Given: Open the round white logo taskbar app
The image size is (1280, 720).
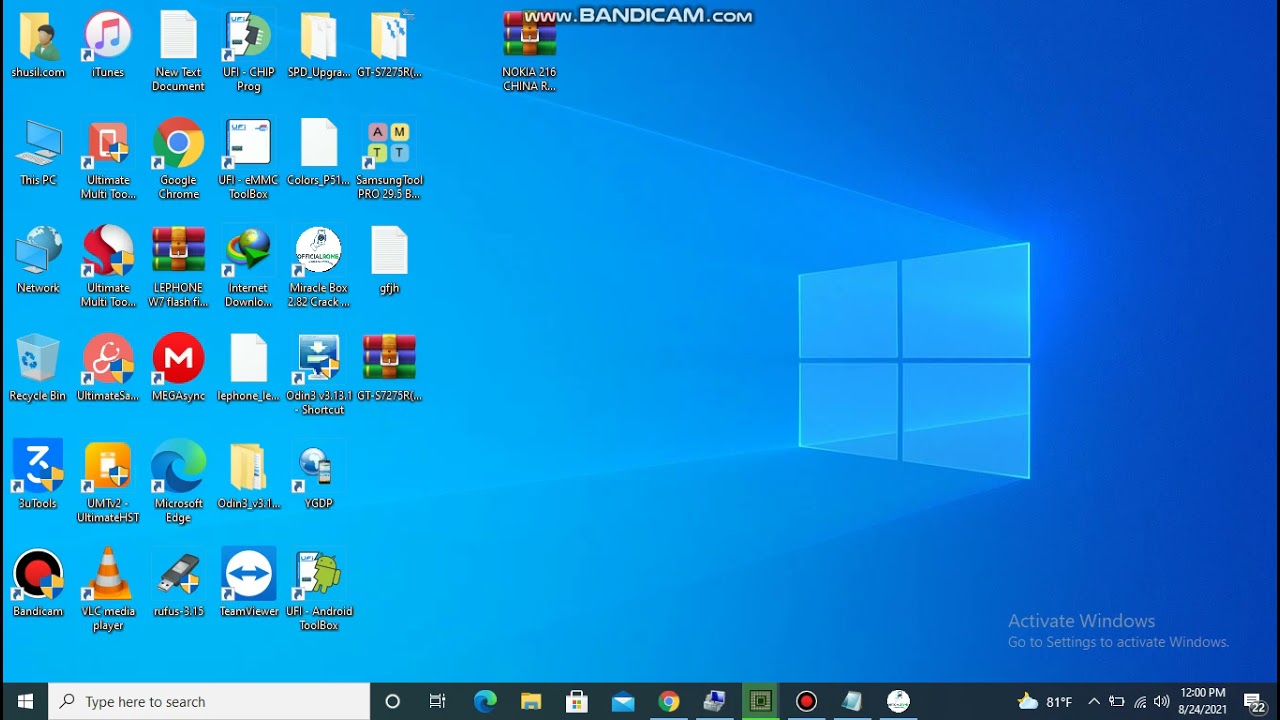Looking at the screenshot, I should [899, 701].
